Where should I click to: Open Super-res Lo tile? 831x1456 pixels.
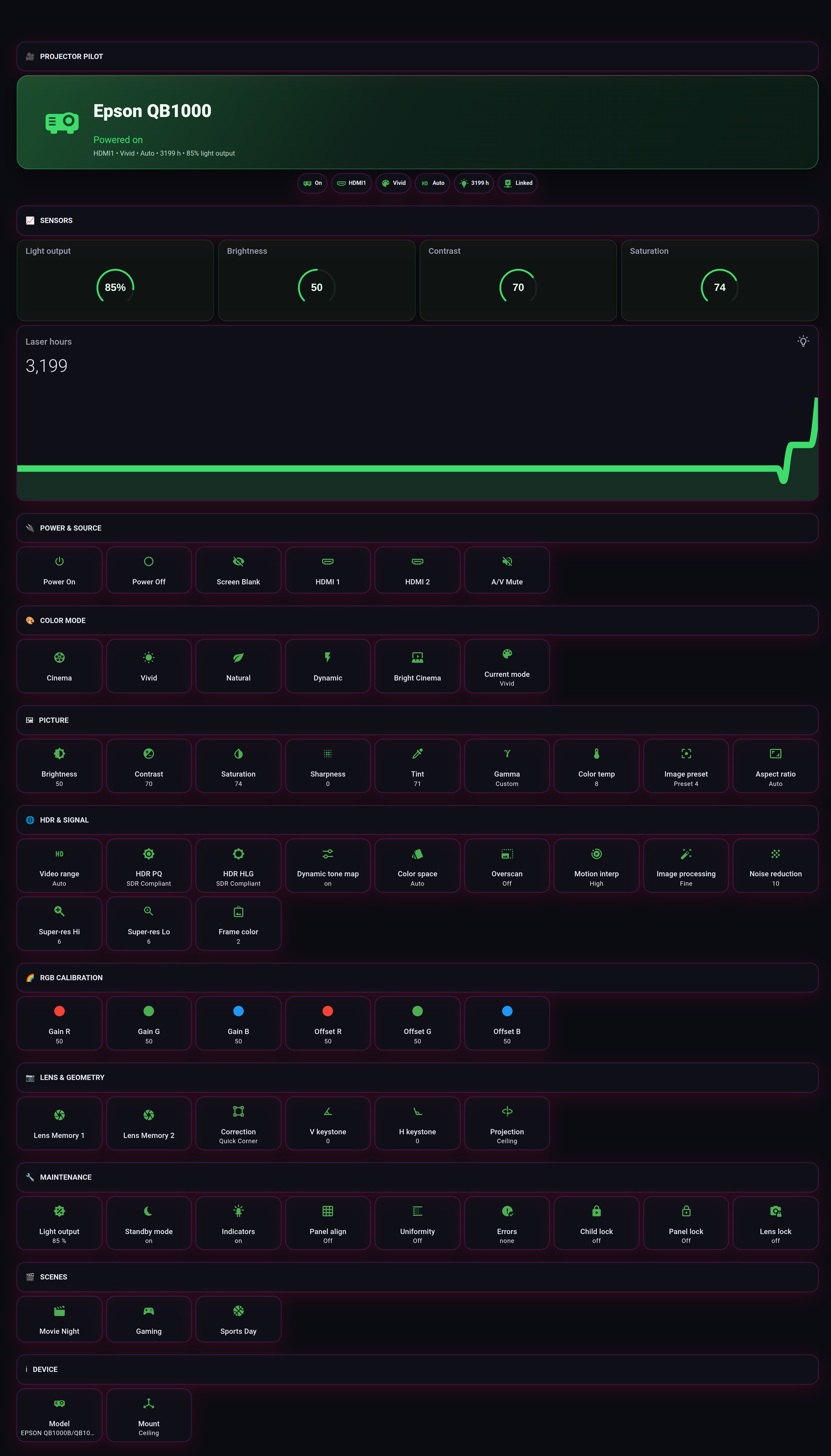(x=149, y=923)
